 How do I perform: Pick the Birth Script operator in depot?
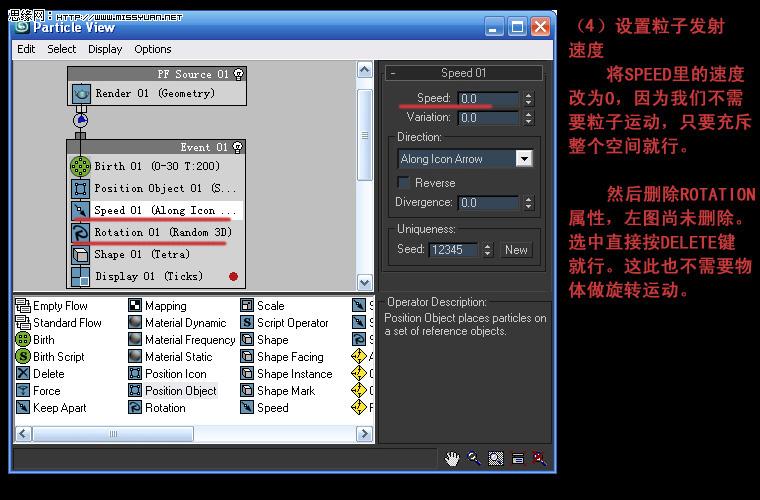50,357
